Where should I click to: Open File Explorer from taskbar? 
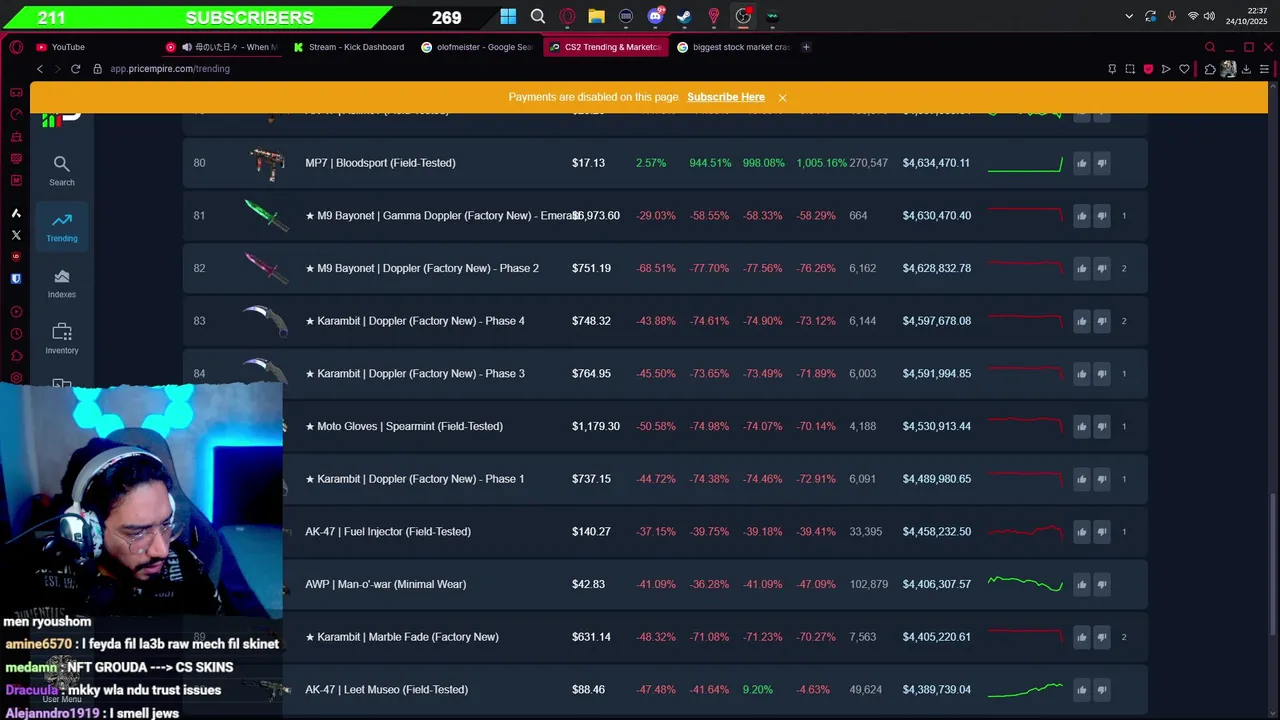tap(596, 16)
